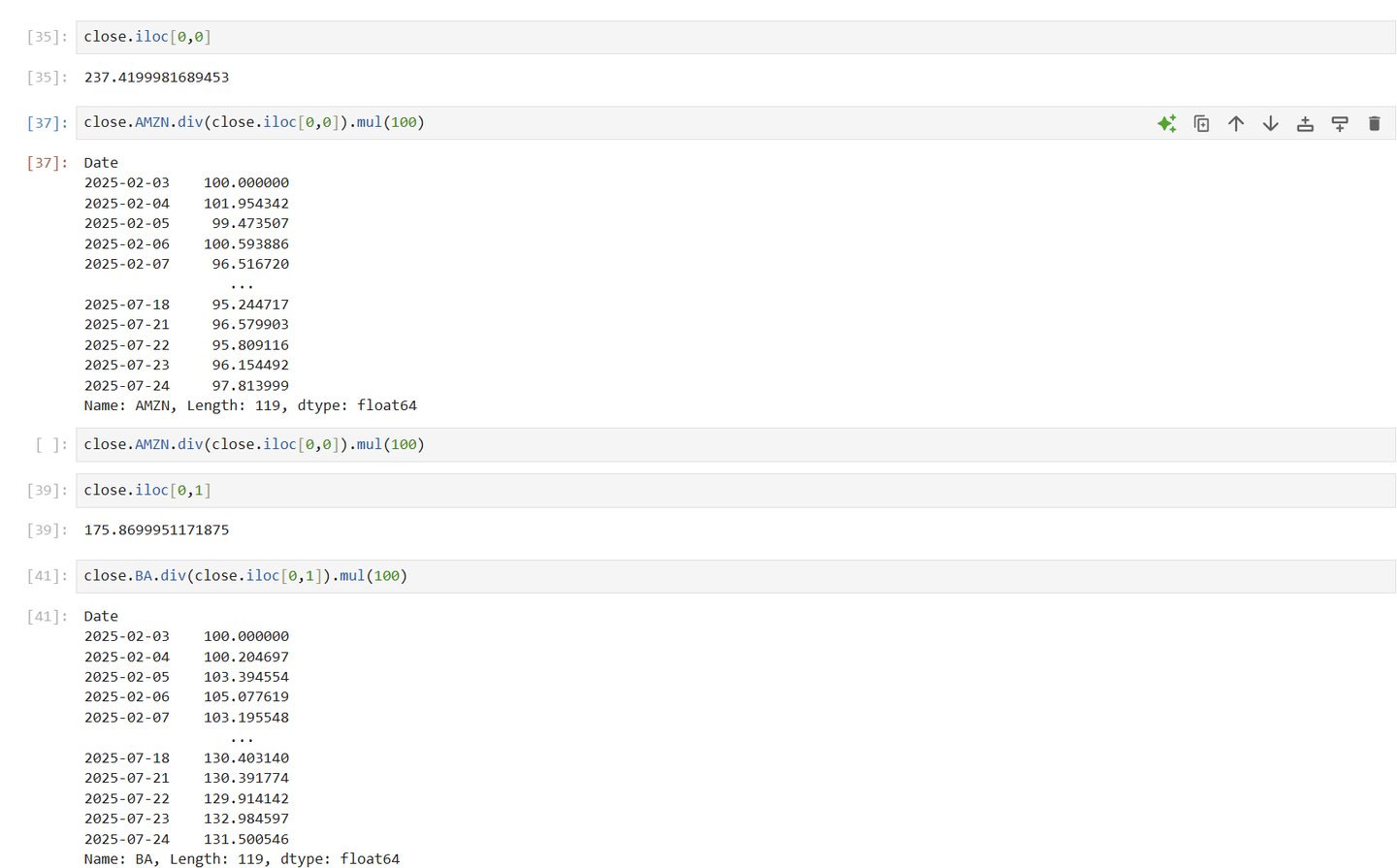Delete cell 37 with the trash icon
Image resolution: width=1397 pixels, height=868 pixels.
pyautogui.click(x=1374, y=123)
